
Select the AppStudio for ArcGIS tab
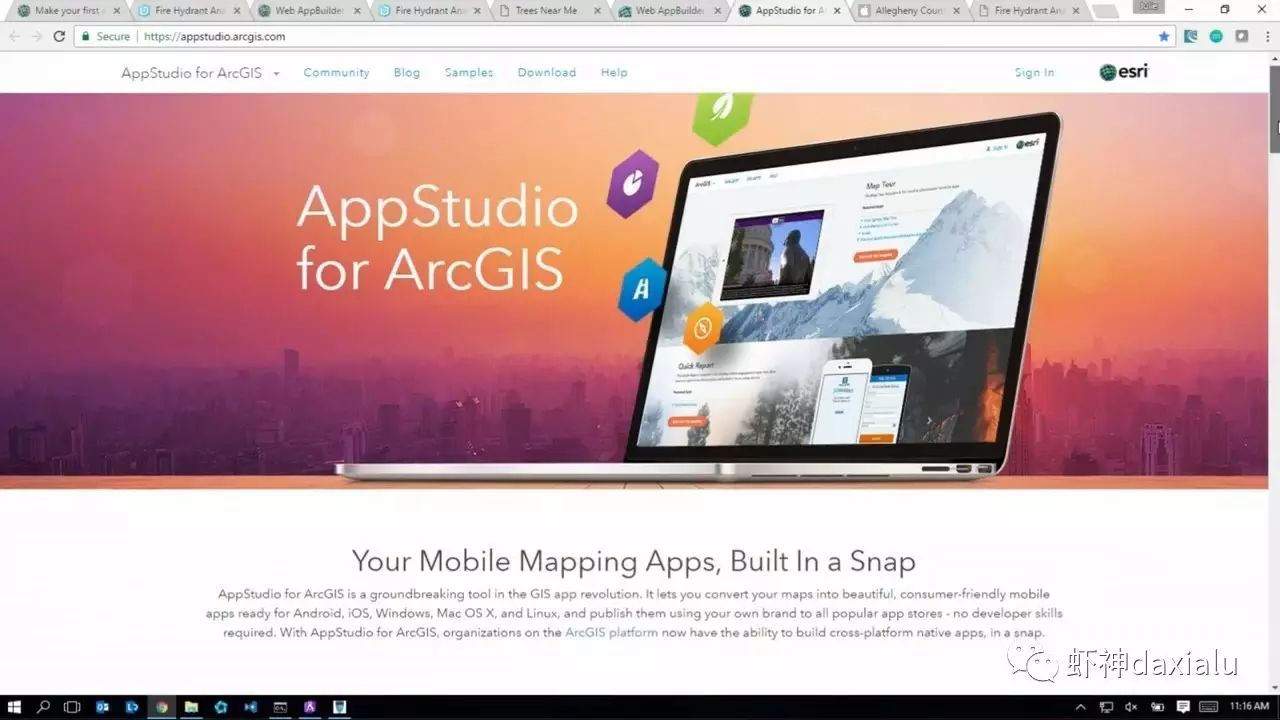click(790, 11)
